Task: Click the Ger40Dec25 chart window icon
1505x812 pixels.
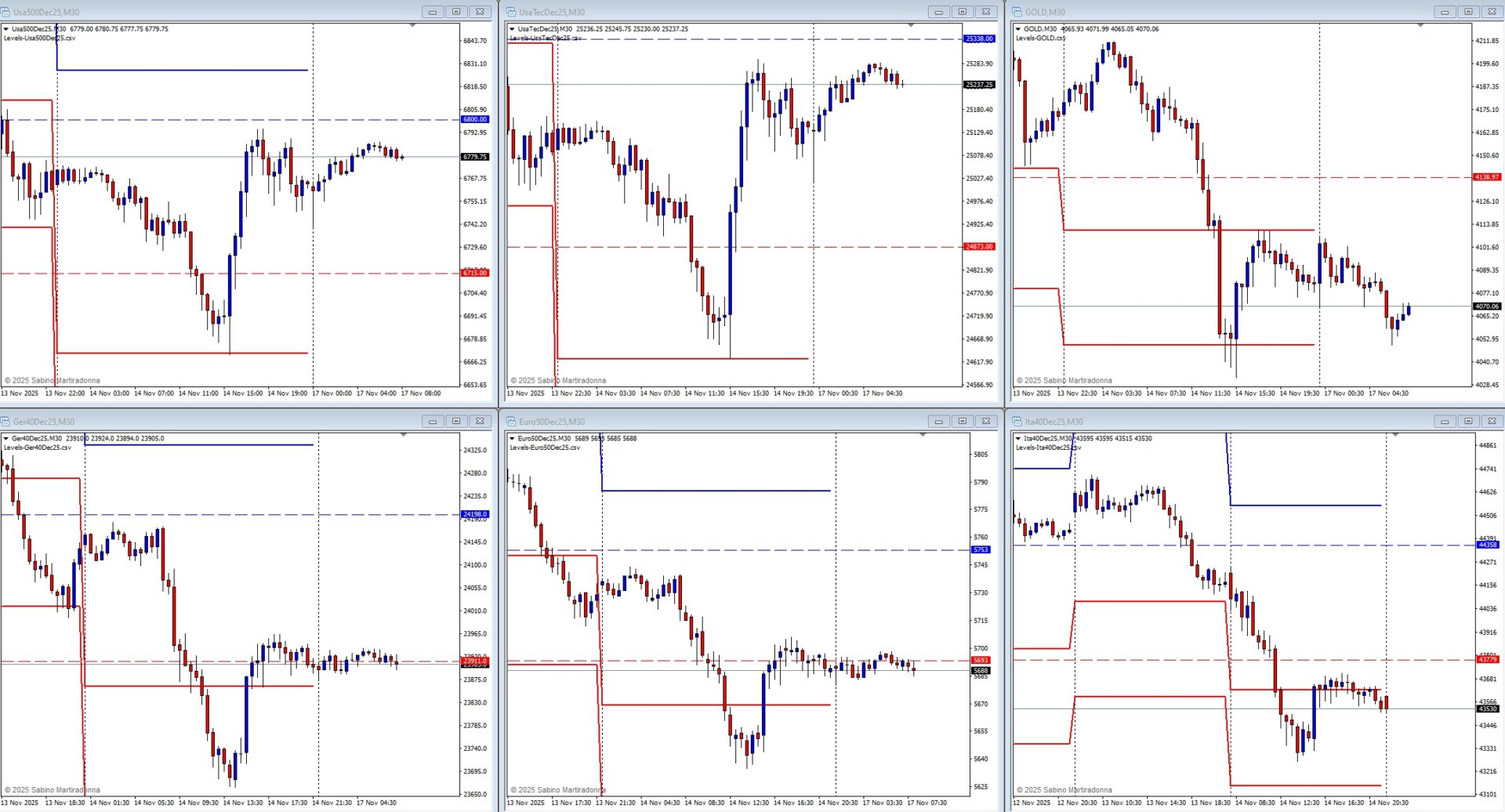Action: coord(5,422)
